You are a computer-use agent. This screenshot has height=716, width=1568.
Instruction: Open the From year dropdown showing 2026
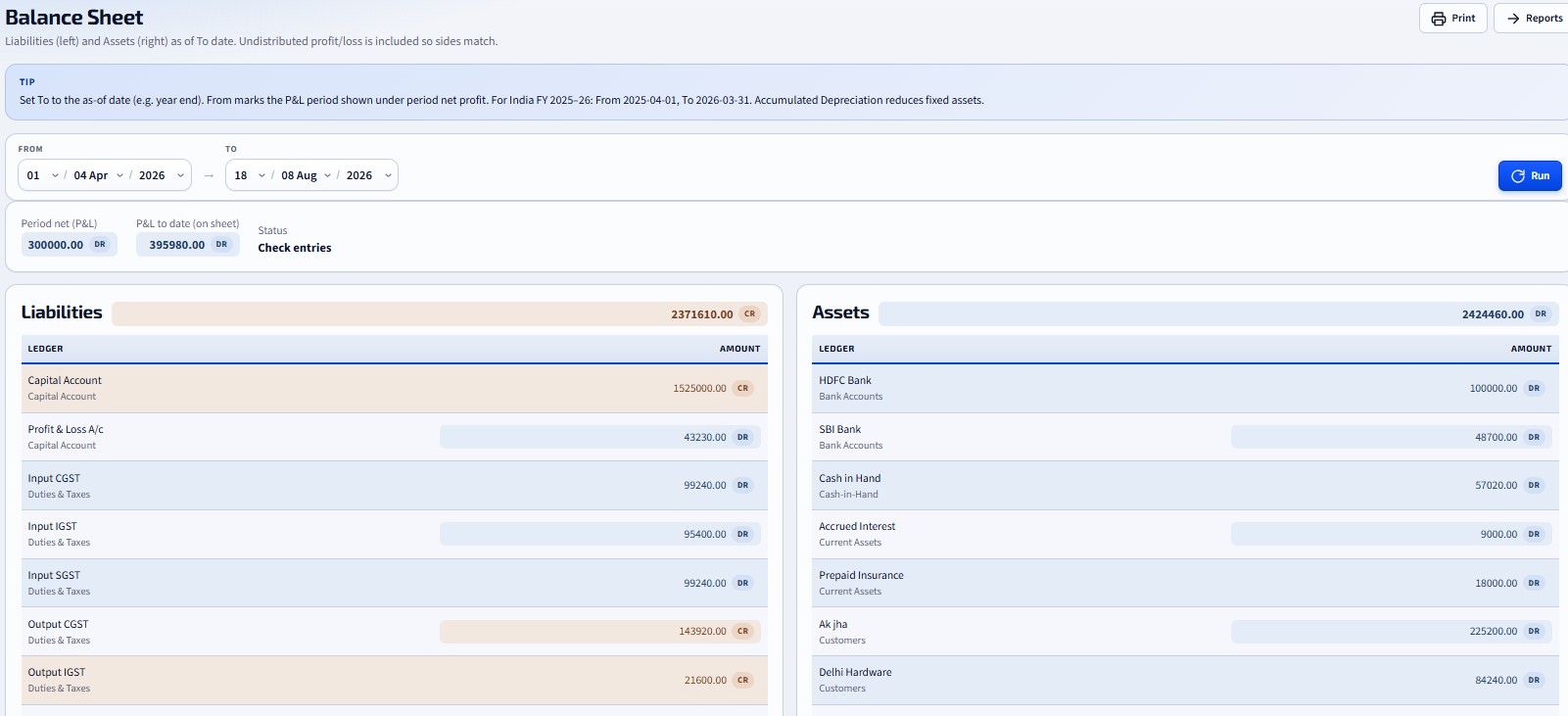162,175
